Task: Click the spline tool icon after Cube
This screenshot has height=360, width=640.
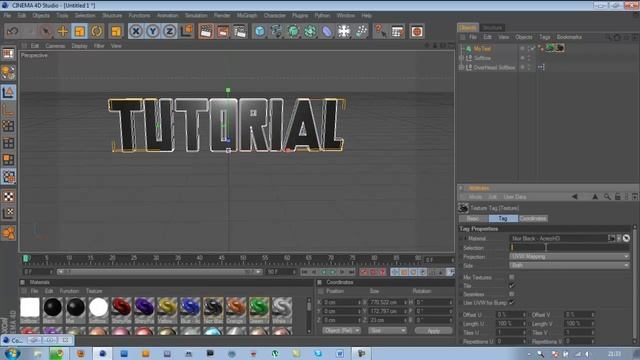Action: click(276, 31)
